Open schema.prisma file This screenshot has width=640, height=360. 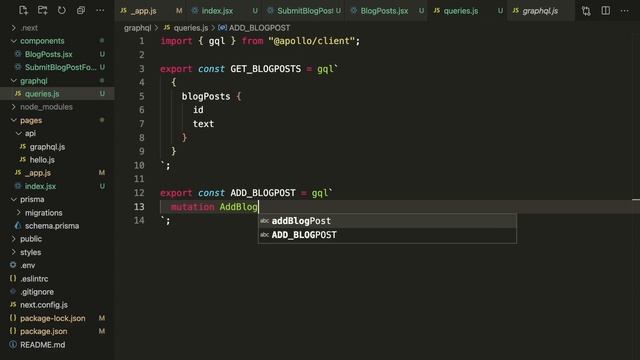[x=57, y=226]
